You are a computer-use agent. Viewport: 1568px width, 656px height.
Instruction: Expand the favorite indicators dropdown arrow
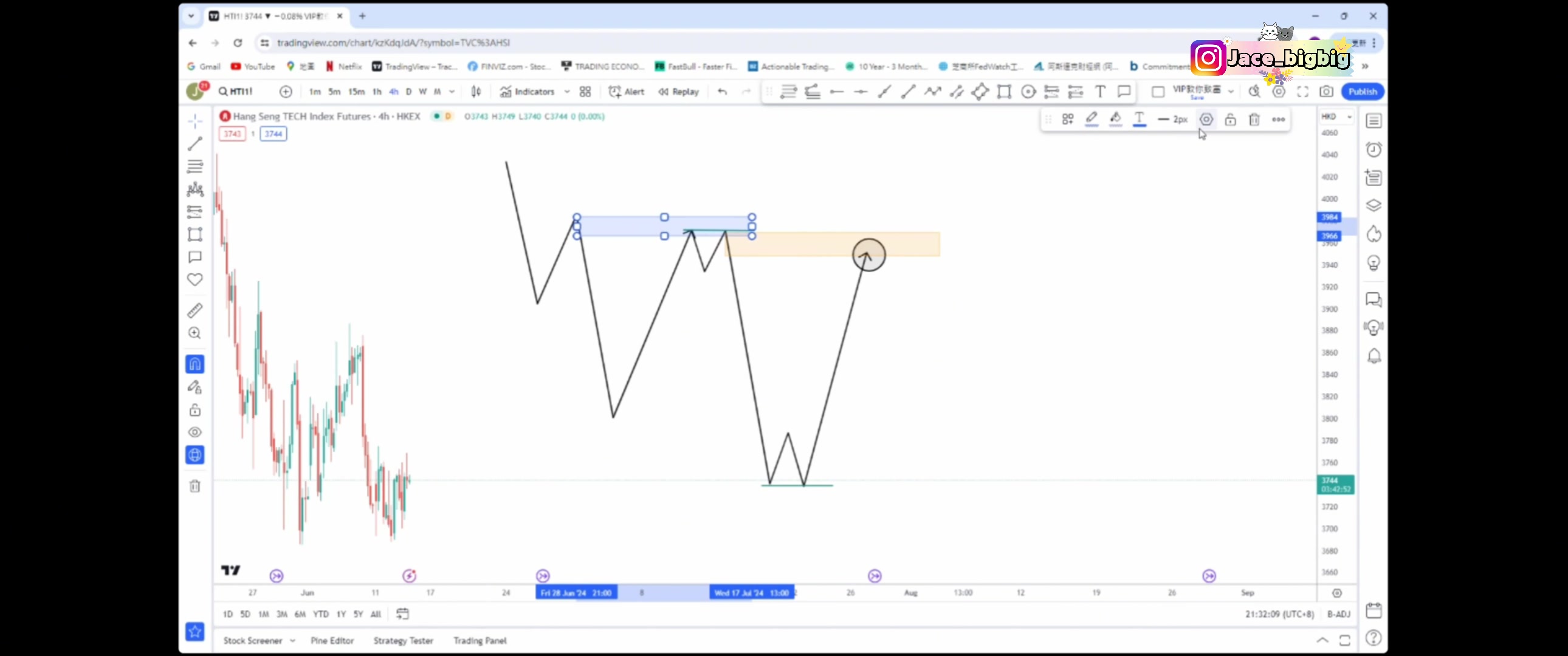566,91
